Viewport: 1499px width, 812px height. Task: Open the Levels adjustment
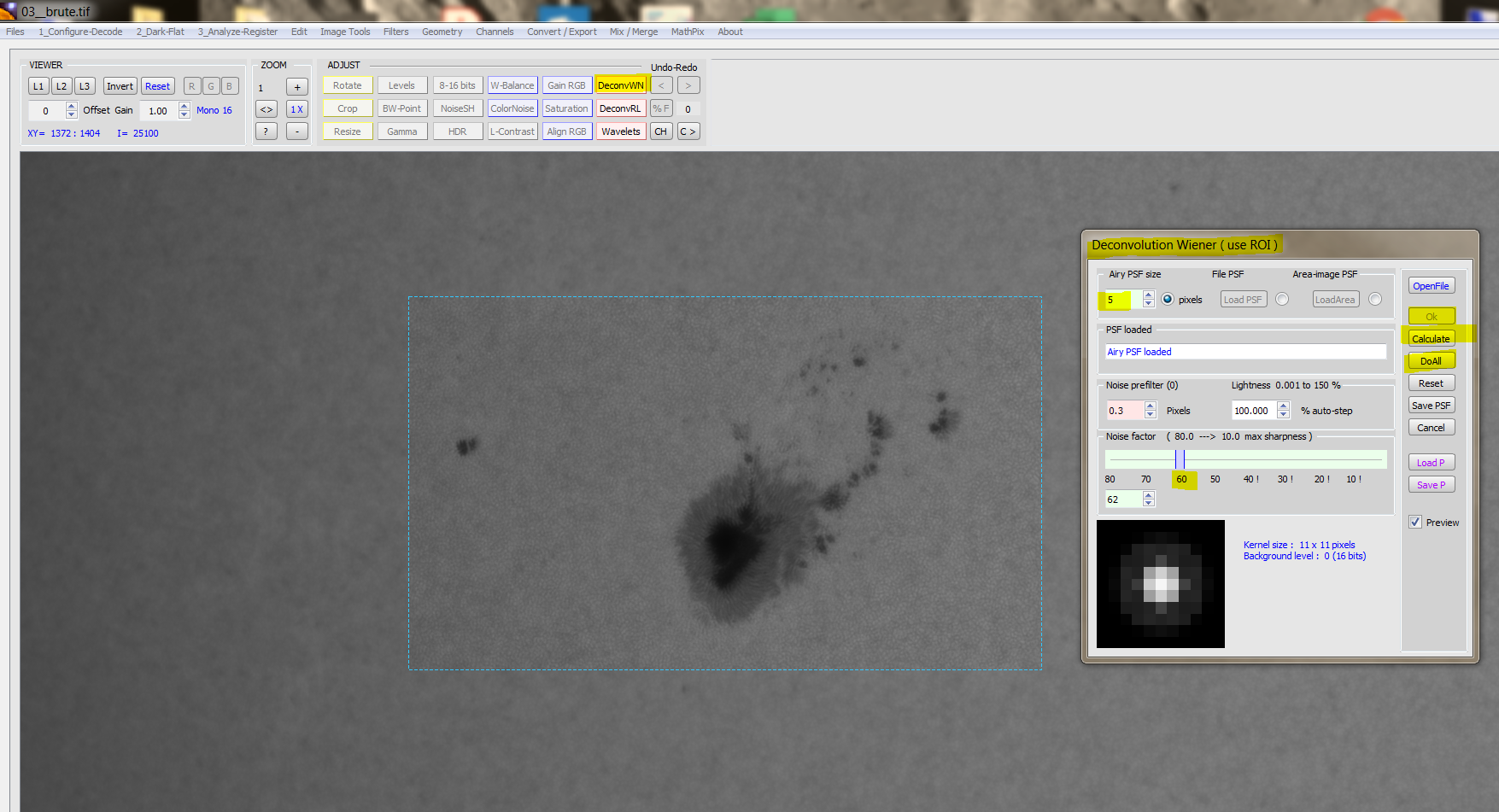(402, 85)
